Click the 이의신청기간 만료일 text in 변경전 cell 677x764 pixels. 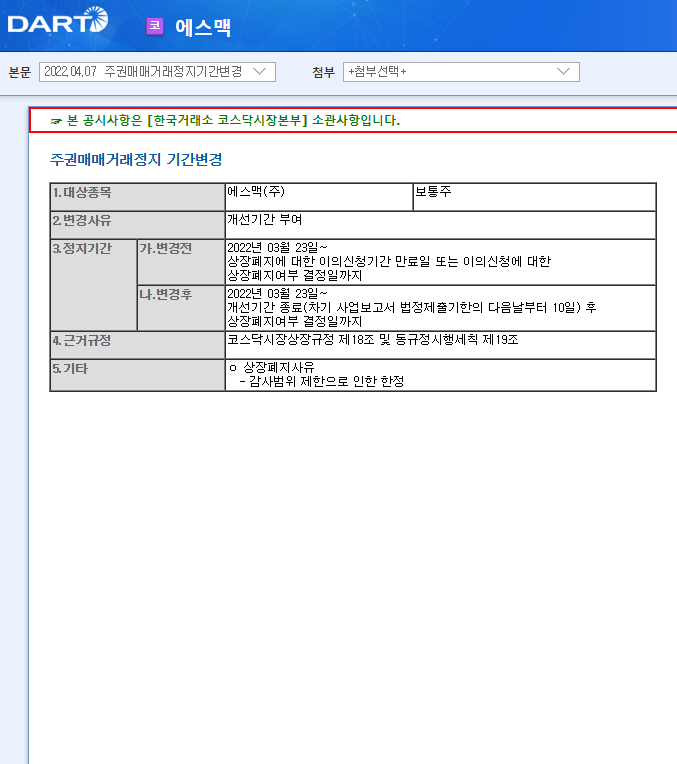coord(375,262)
